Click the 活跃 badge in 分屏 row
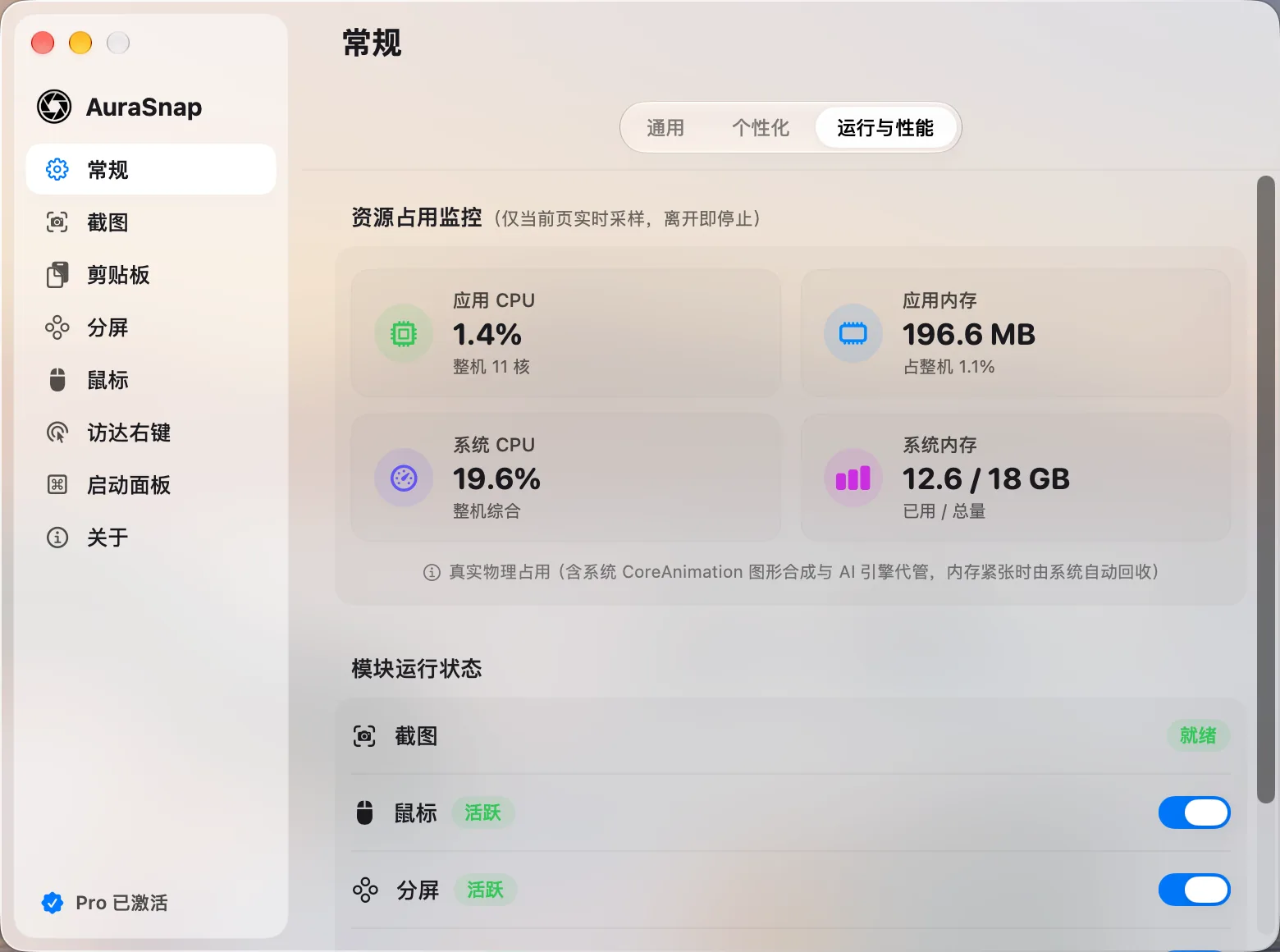This screenshot has height=952, width=1280. [x=485, y=890]
